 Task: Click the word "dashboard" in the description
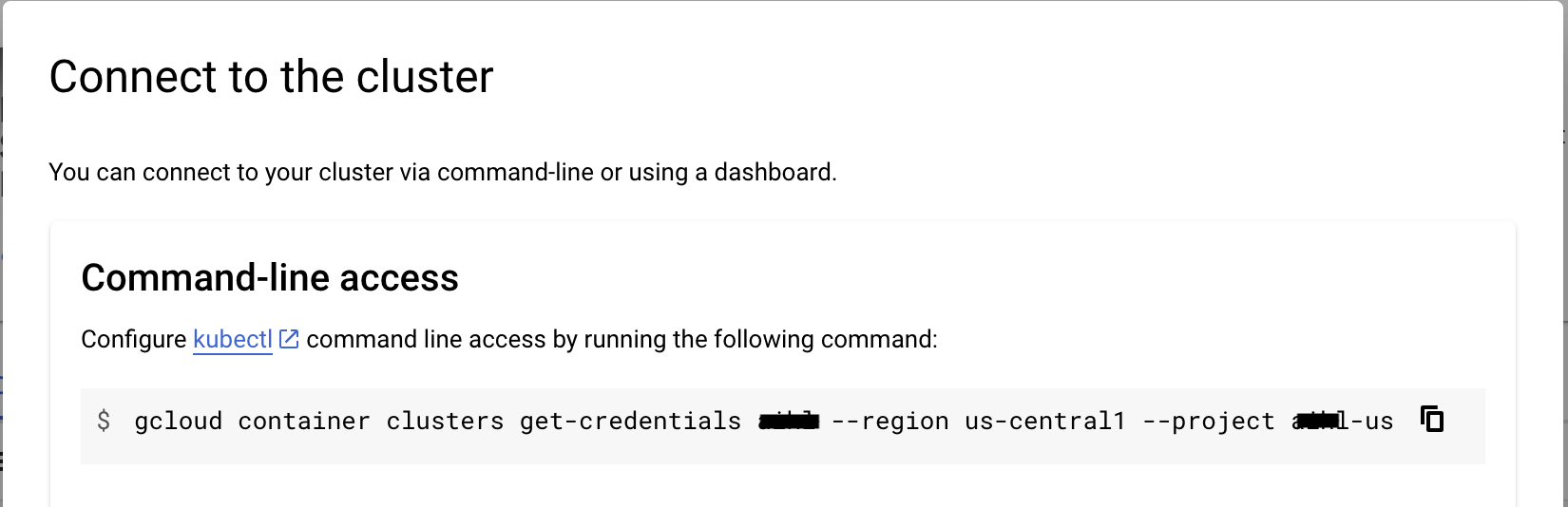tap(774, 172)
